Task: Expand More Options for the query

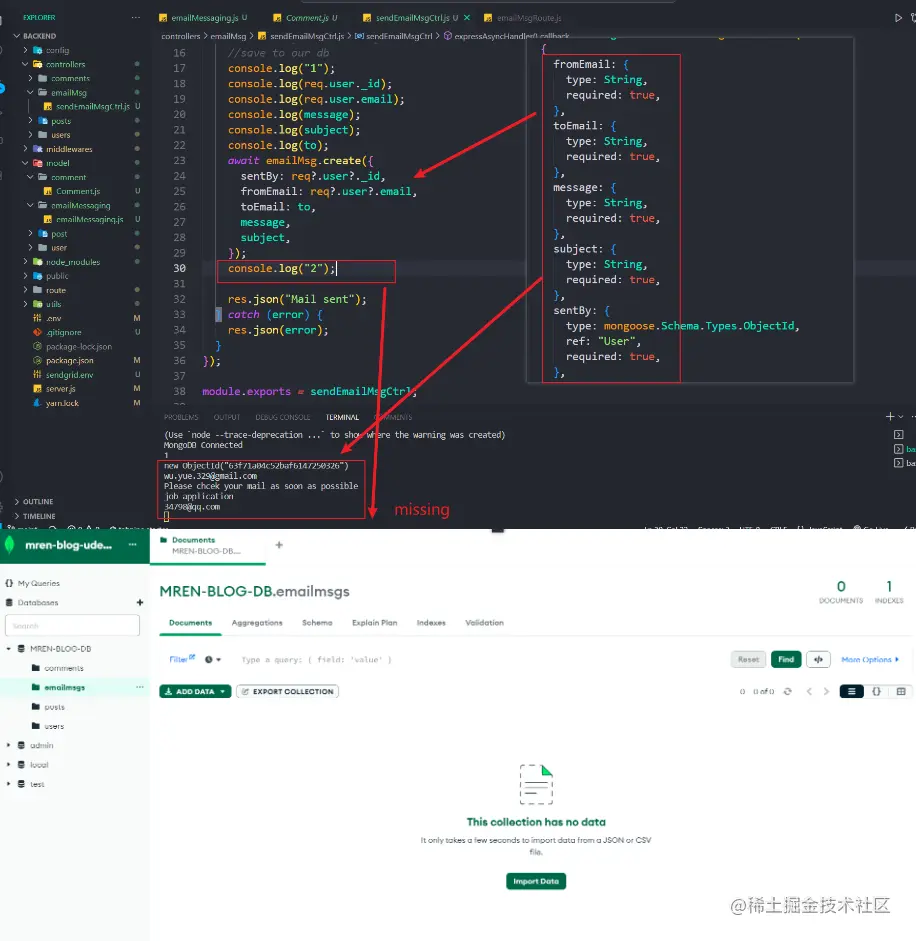Action: (870, 659)
